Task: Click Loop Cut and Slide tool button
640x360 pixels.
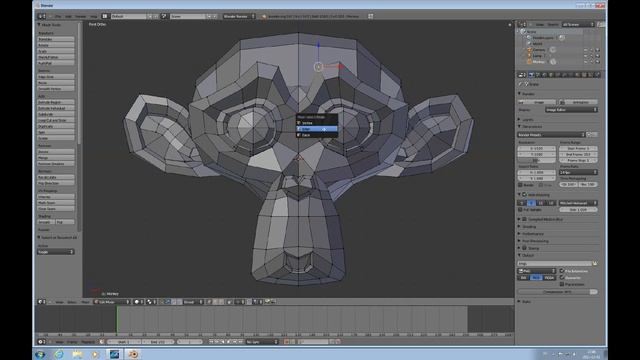Action: (x=56, y=120)
